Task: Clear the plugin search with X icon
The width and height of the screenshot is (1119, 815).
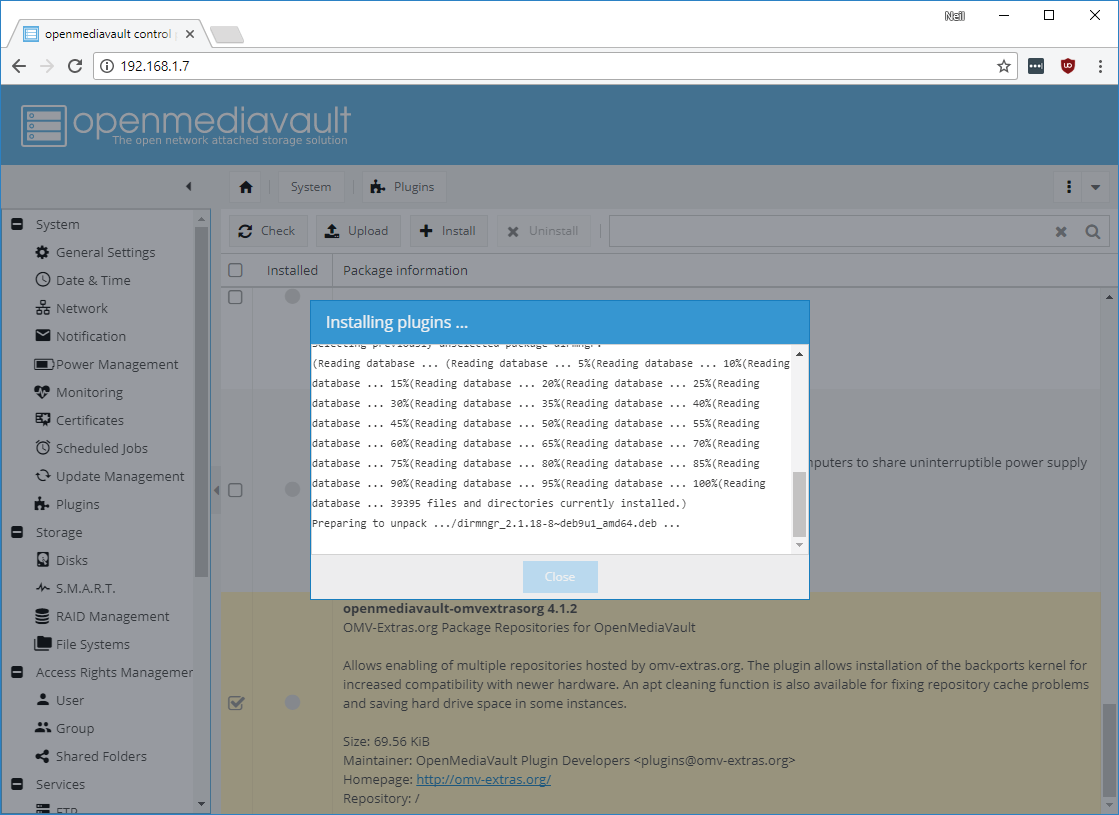Action: tap(1061, 231)
